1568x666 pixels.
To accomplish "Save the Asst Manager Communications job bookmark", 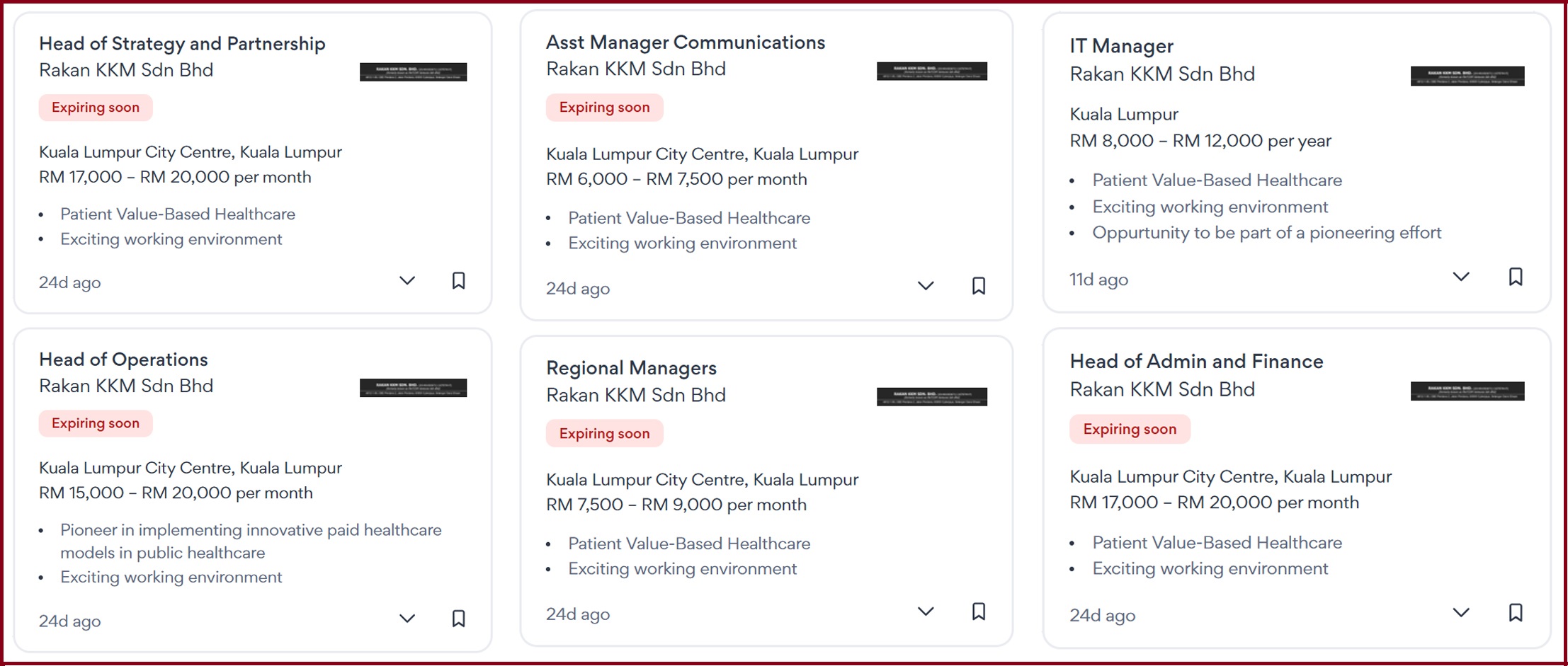I will pyautogui.click(x=978, y=286).
